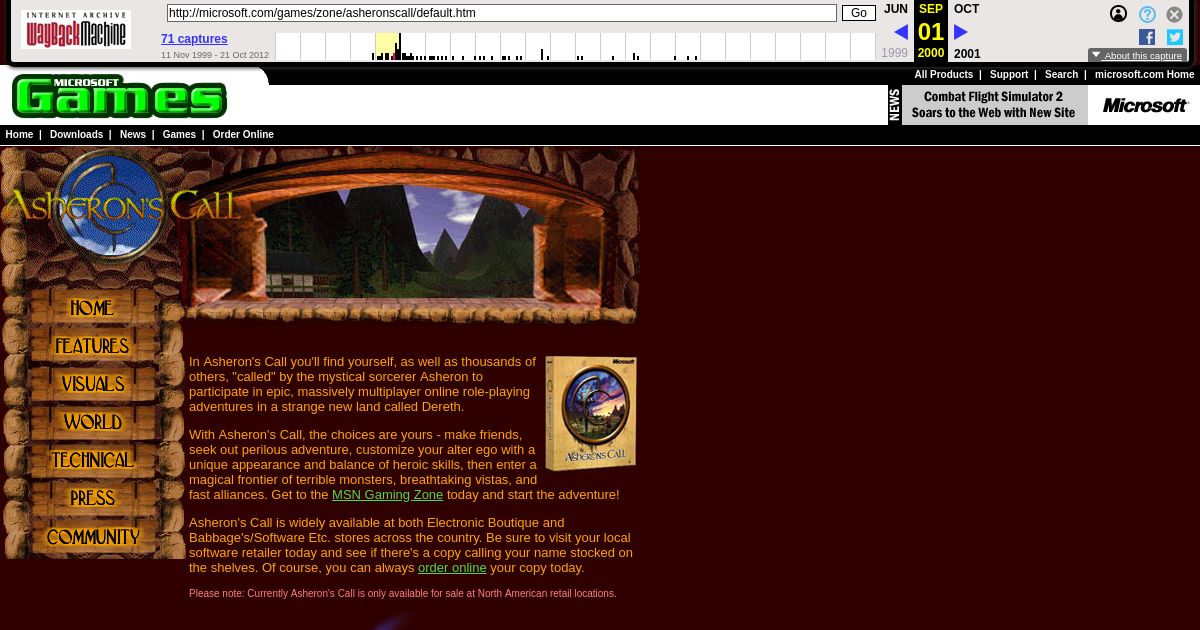Open Home in the Games nav bar
This screenshot has height=630, width=1200.
click(19, 135)
